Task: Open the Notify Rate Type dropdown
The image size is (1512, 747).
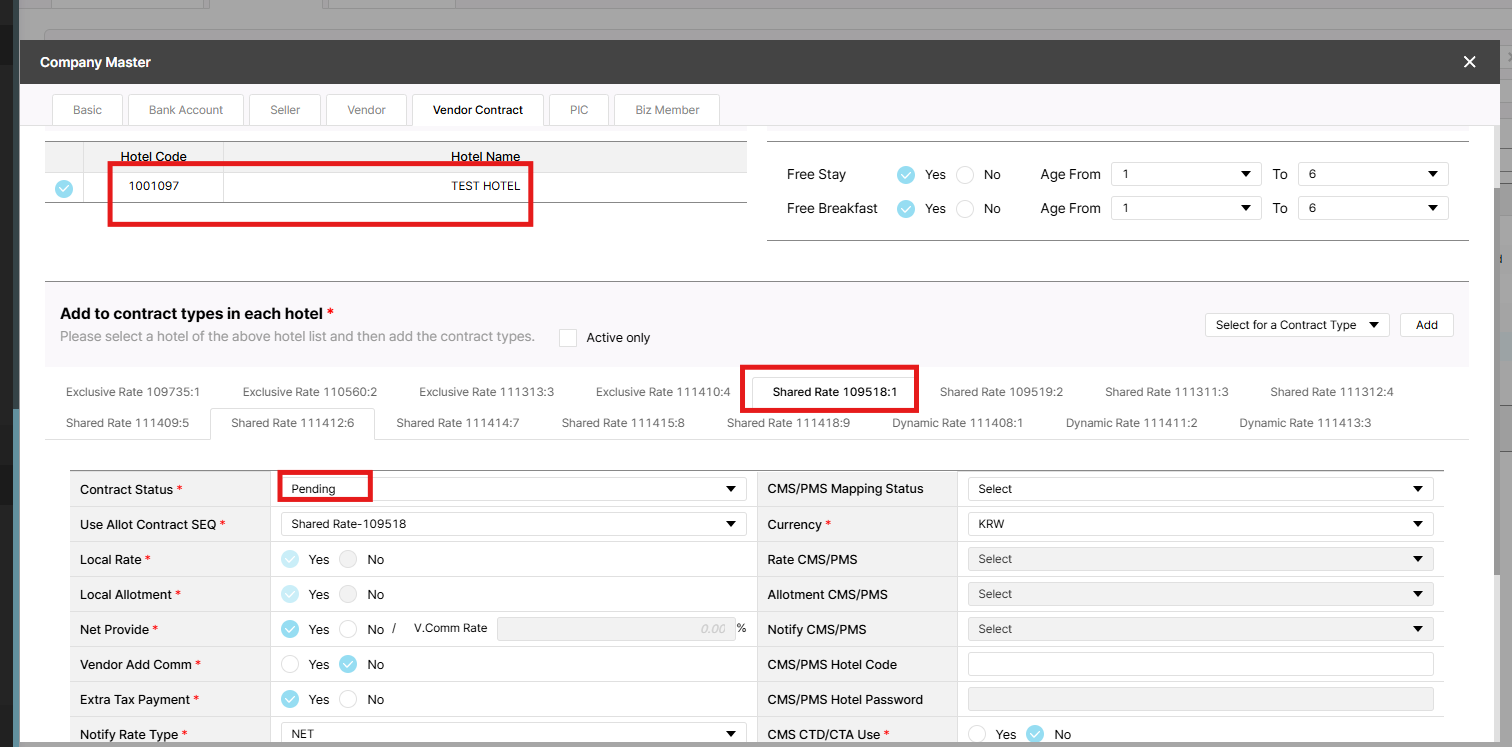Action: [510, 734]
